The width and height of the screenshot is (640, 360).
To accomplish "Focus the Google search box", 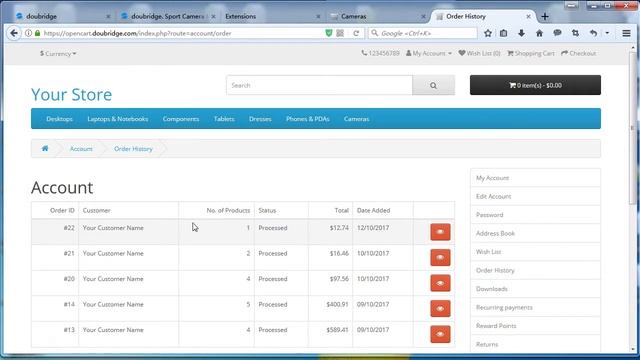I will tap(422, 33).
